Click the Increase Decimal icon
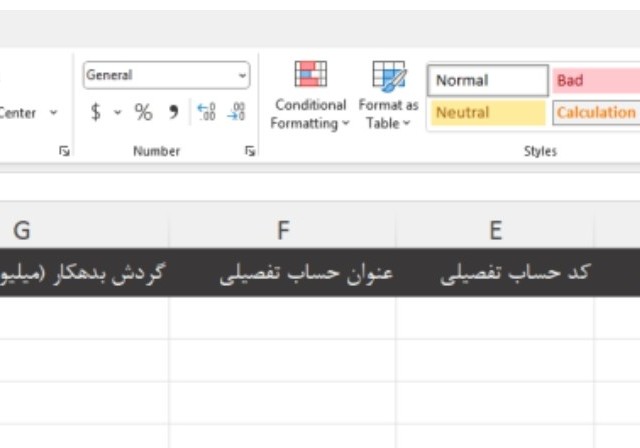This screenshot has height=448, width=640. 206,113
